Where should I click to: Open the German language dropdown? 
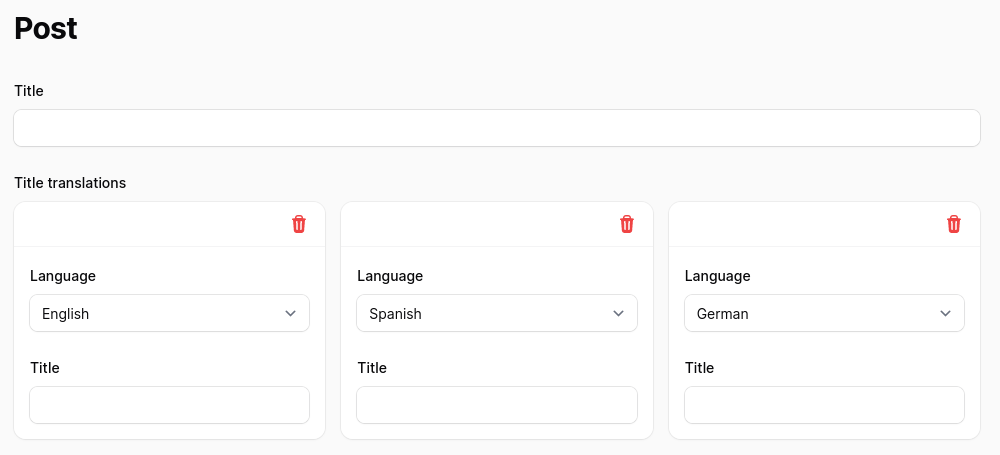(824, 313)
